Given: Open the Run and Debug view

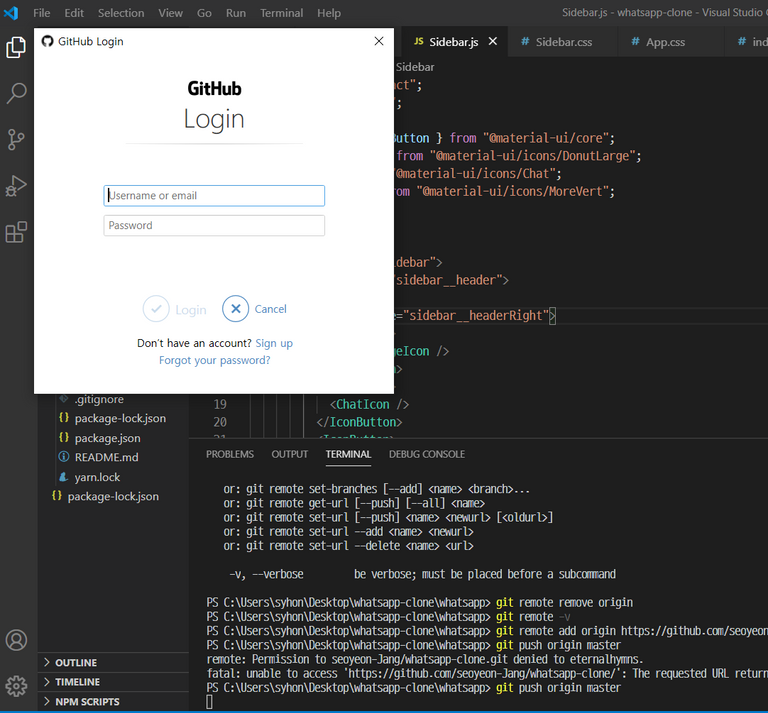Looking at the screenshot, I should 16,186.
